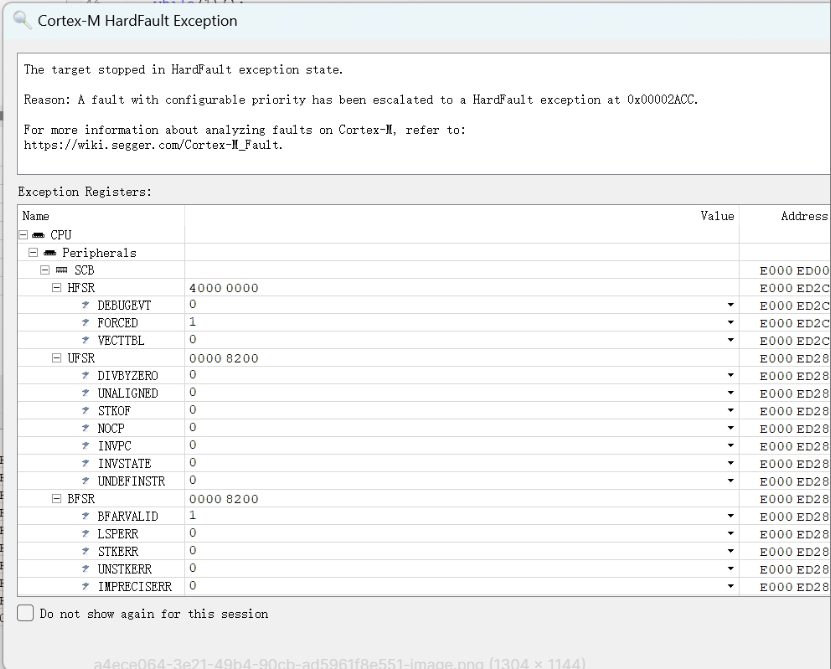Click the LSPERR bitfield icon

click(x=86, y=533)
